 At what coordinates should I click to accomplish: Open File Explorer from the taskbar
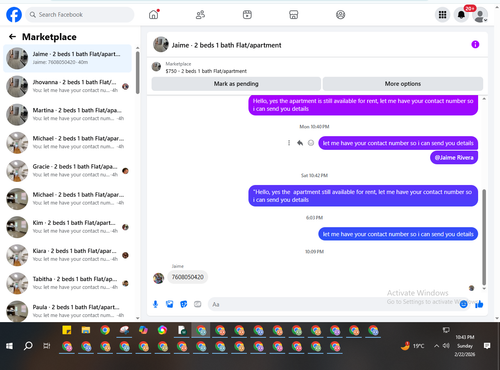(x=86, y=330)
